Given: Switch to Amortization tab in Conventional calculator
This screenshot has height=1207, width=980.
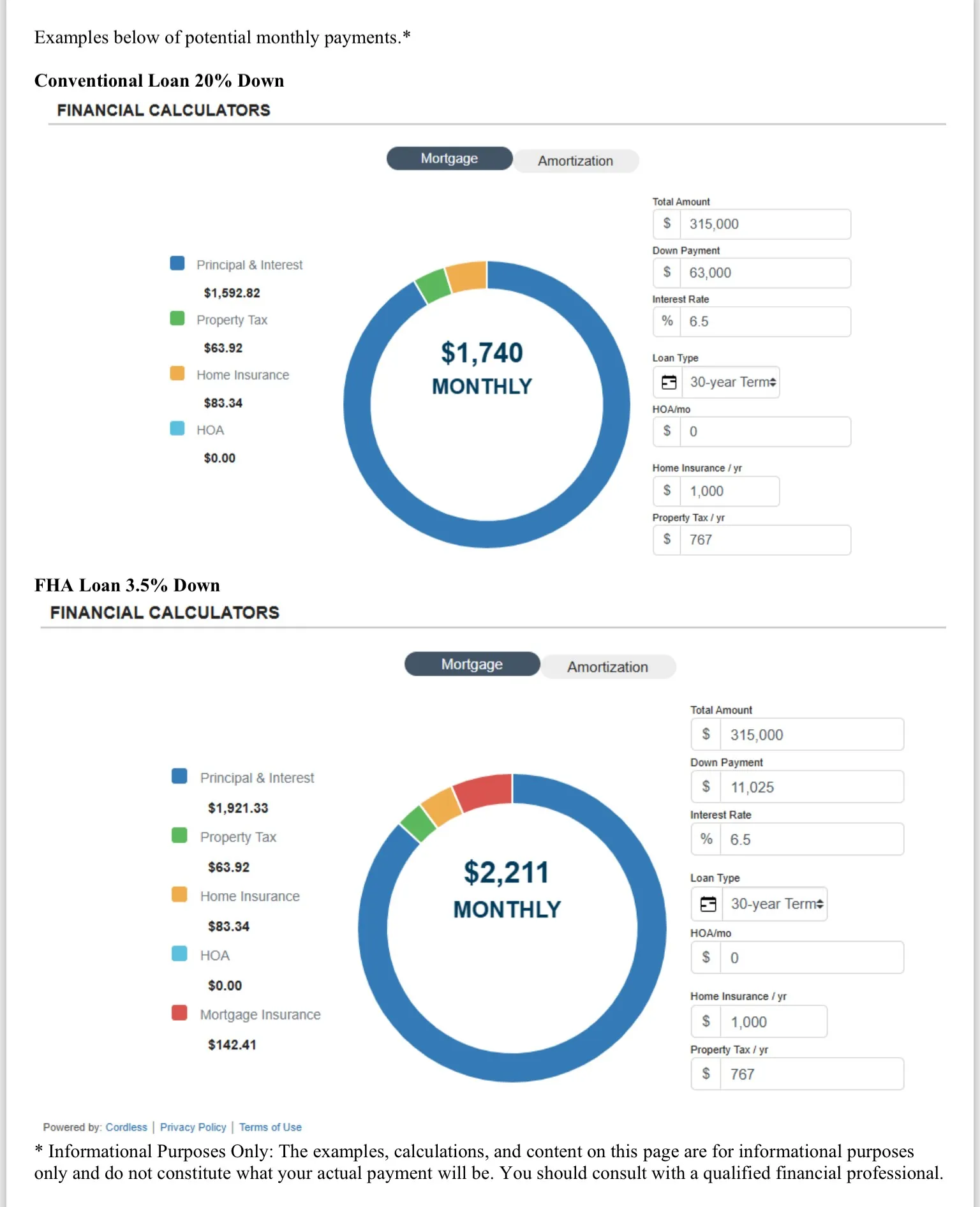Looking at the screenshot, I should [x=575, y=161].
